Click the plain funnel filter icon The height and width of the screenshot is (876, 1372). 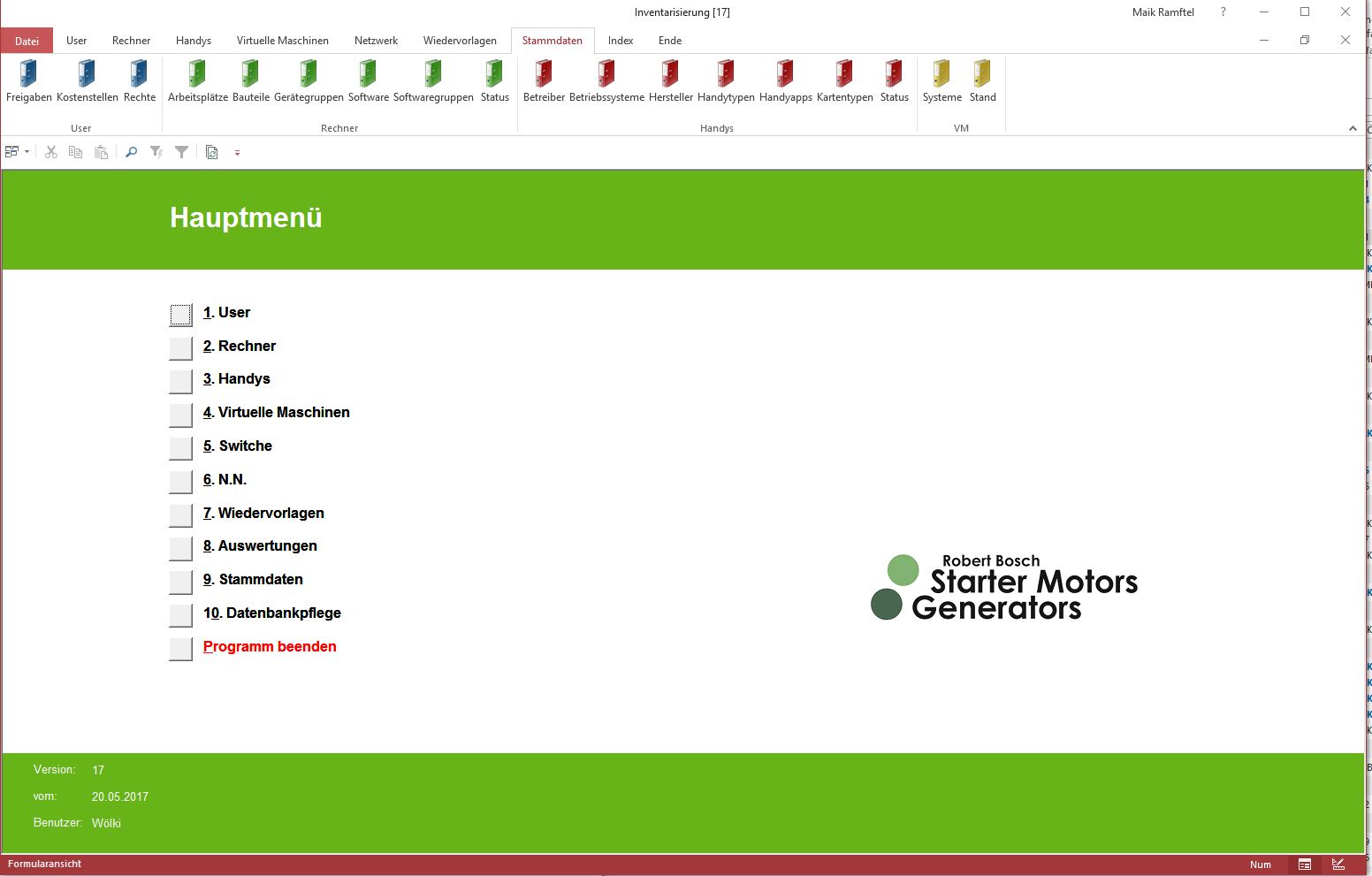181,152
